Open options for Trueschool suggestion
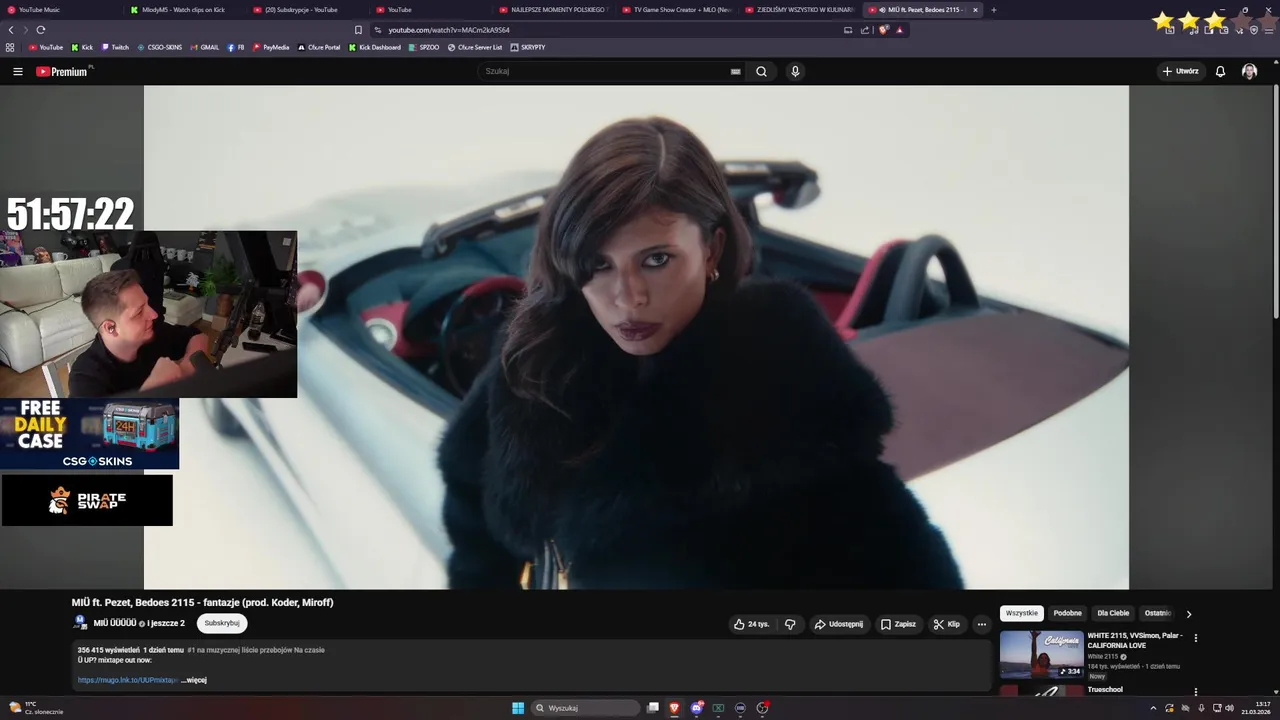 pyautogui.click(x=1195, y=691)
